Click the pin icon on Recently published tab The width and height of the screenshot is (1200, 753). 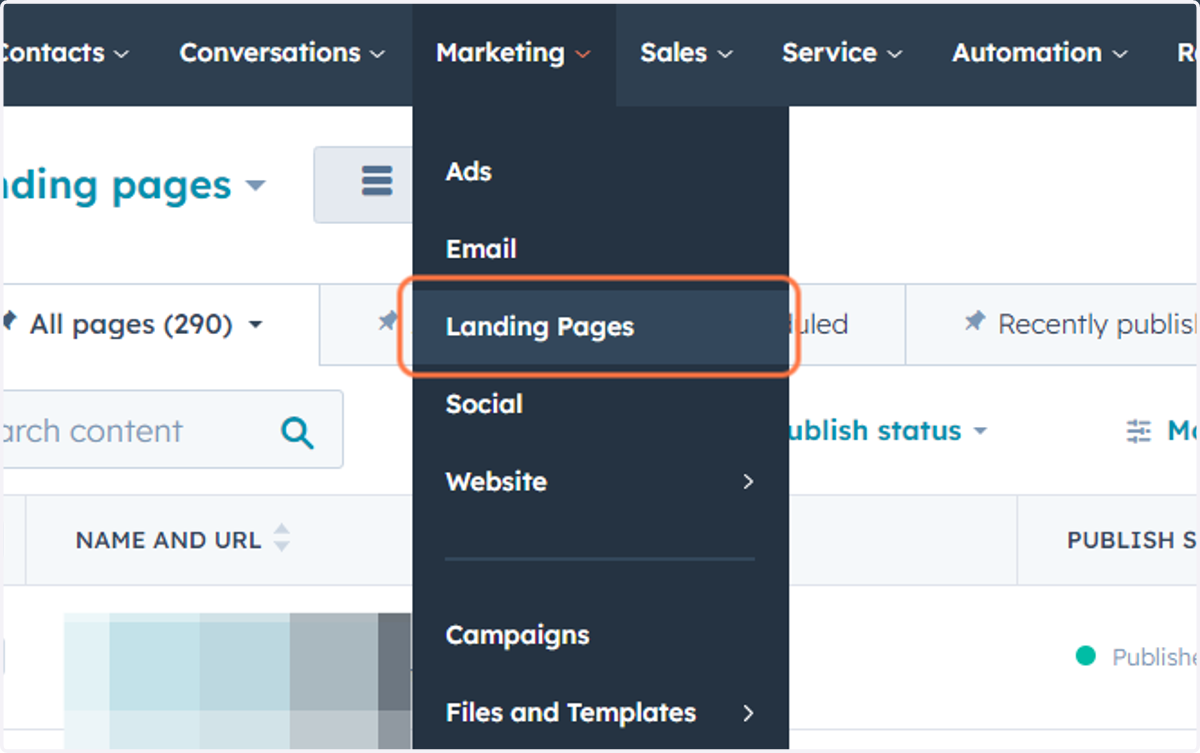pyautogui.click(x=974, y=322)
